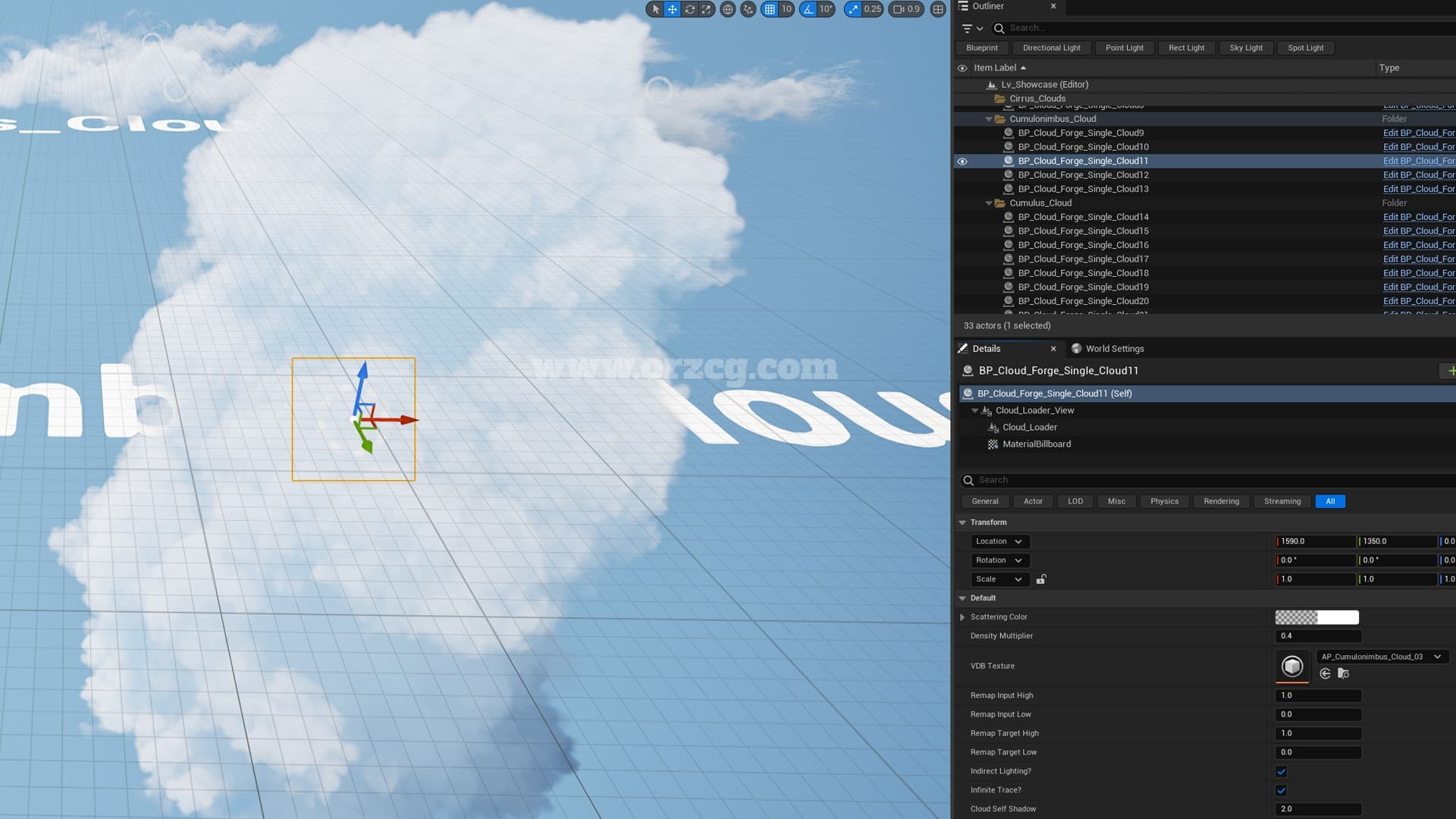This screenshot has width=1456, height=819.
Task: Activate the Select mode arrow tool
Action: [x=655, y=9]
